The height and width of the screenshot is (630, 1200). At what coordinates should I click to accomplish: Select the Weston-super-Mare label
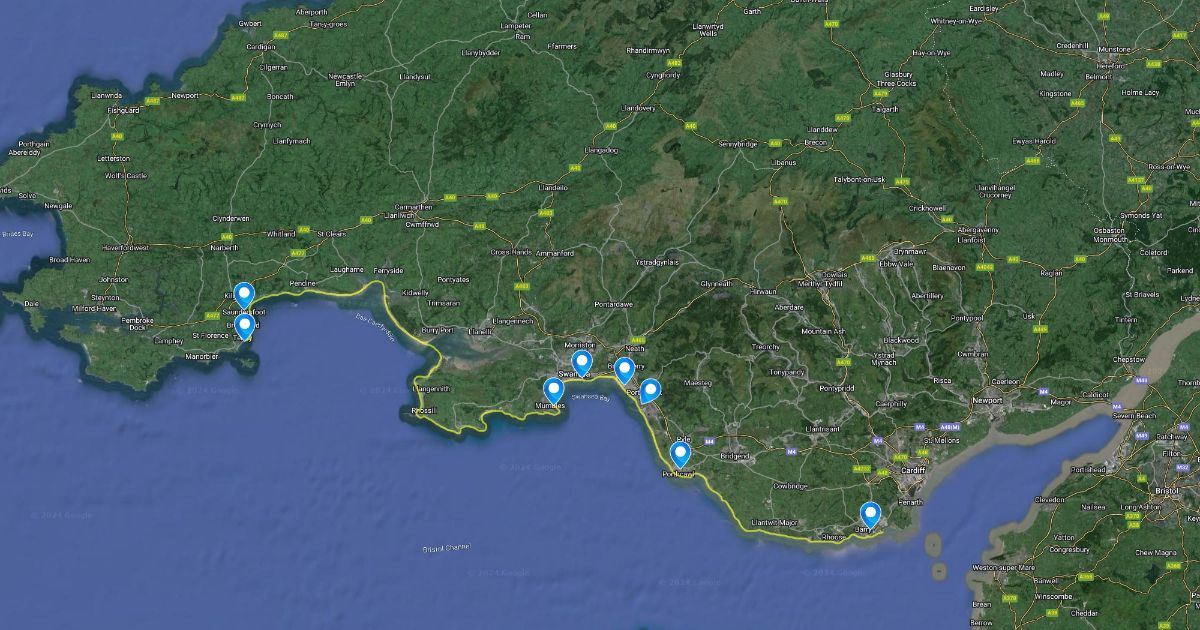1001,567
